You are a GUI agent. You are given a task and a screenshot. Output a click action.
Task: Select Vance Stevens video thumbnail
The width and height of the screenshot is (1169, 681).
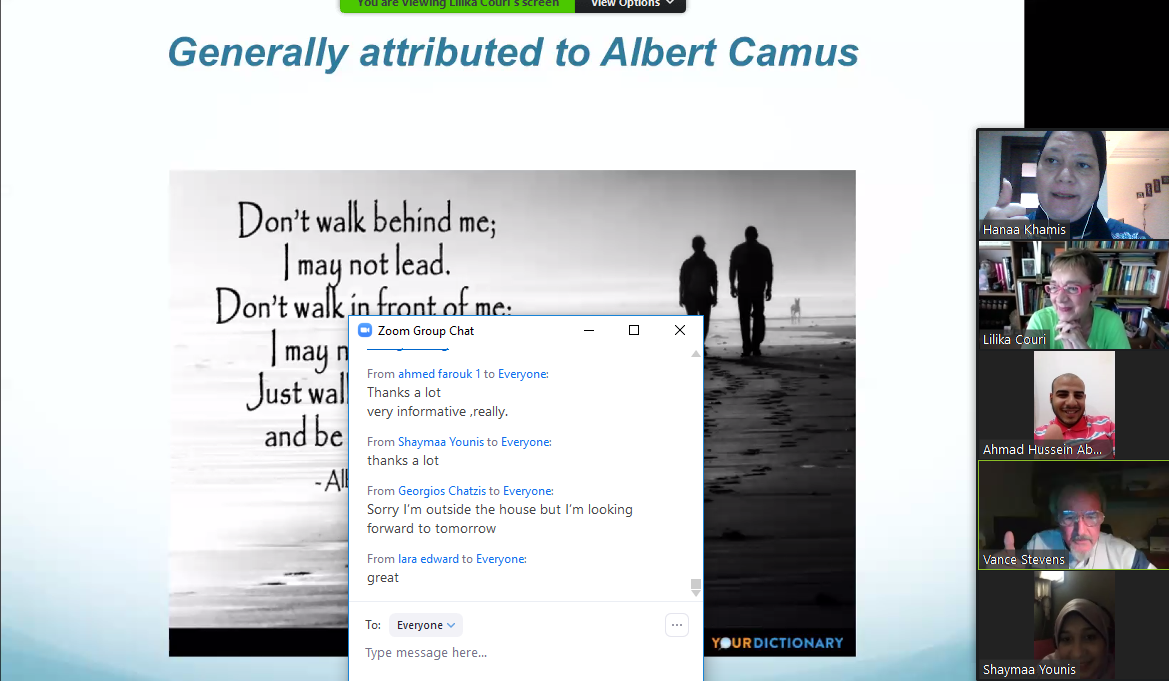[x=1073, y=515]
